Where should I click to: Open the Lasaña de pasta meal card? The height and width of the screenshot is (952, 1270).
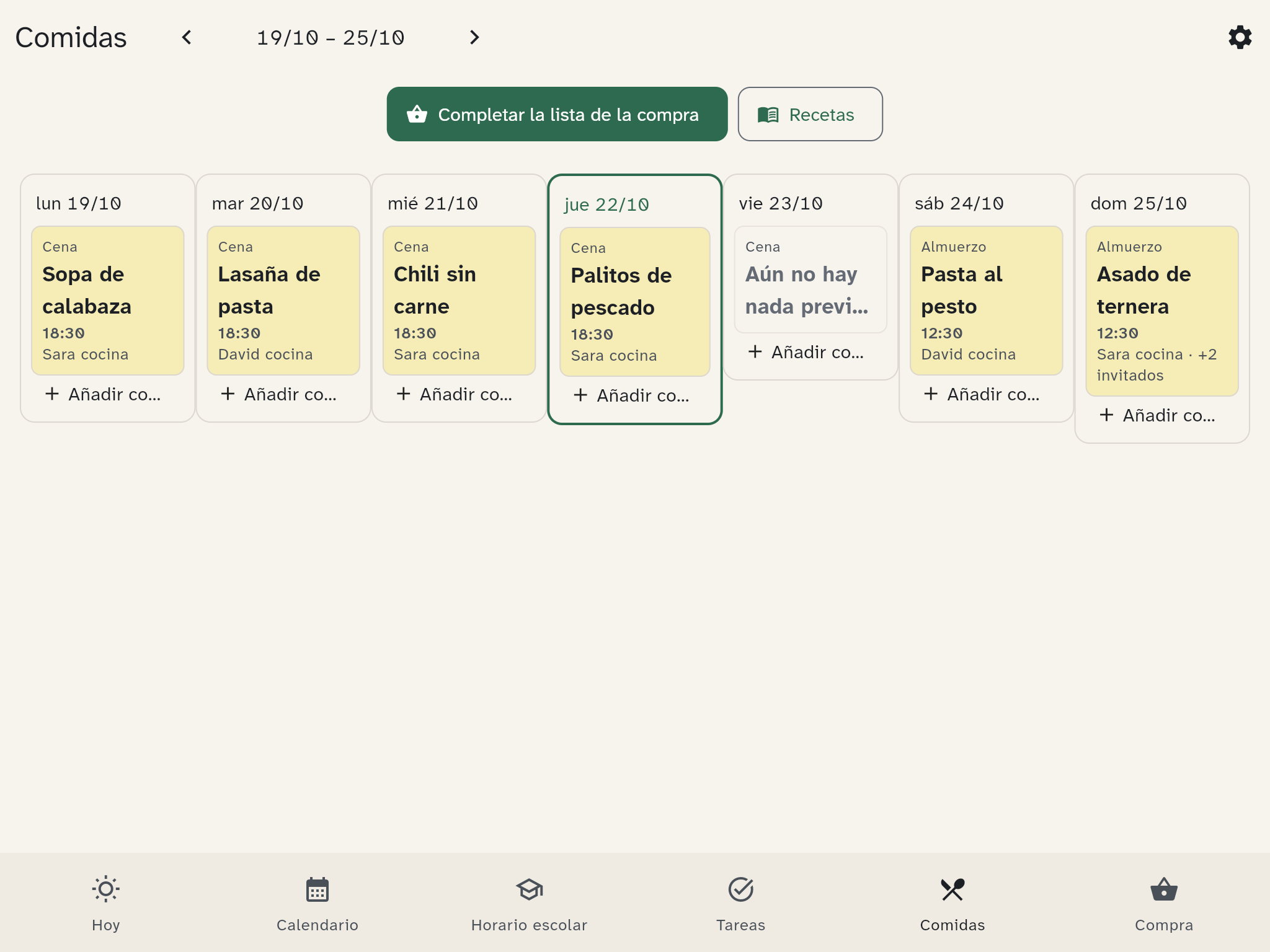(283, 301)
